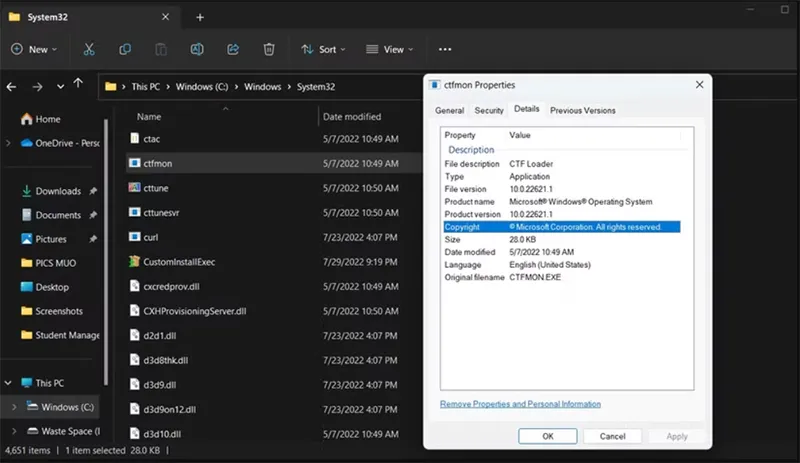
Task: Switch to the Security tab
Action: pos(489,111)
